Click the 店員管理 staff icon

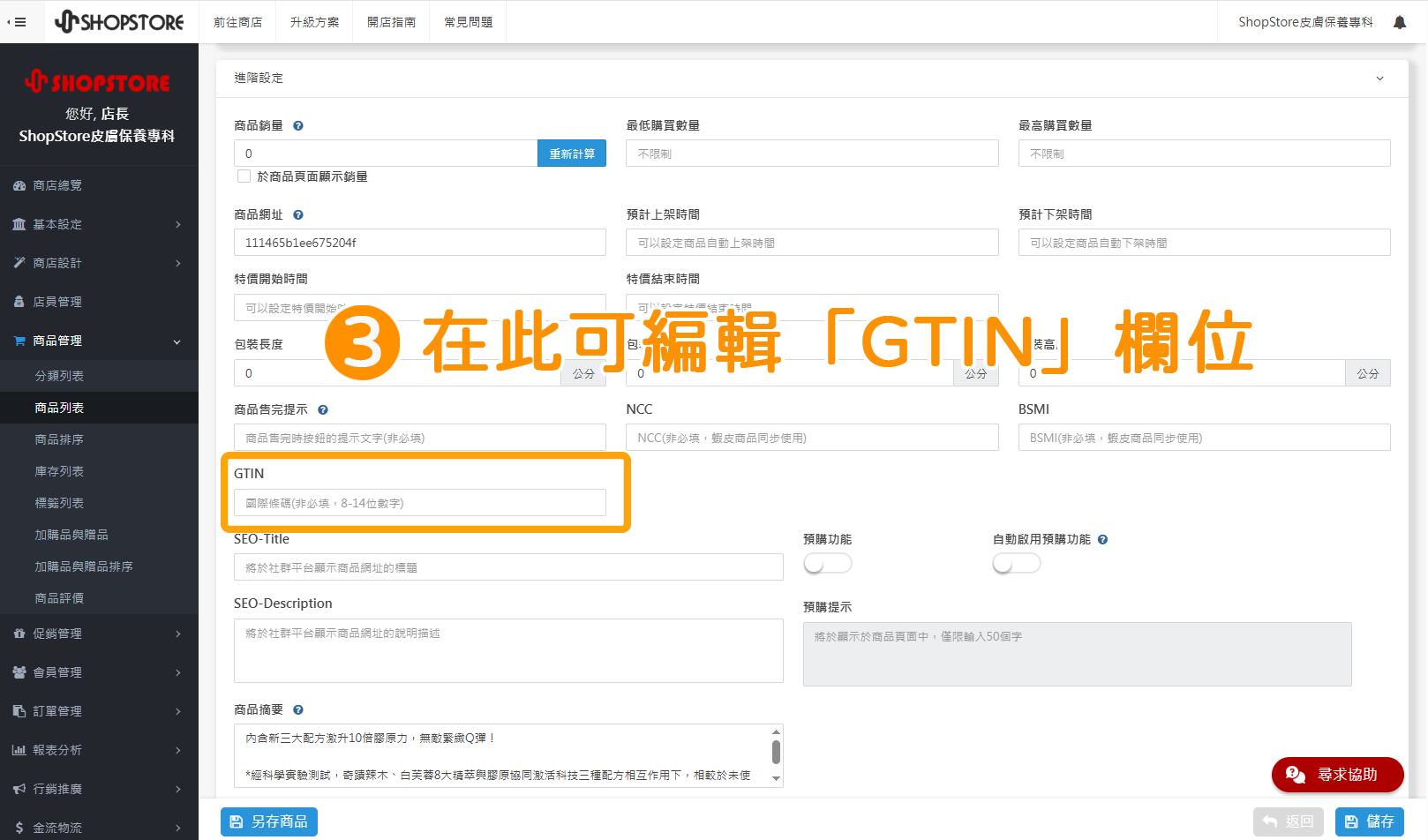(19, 303)
